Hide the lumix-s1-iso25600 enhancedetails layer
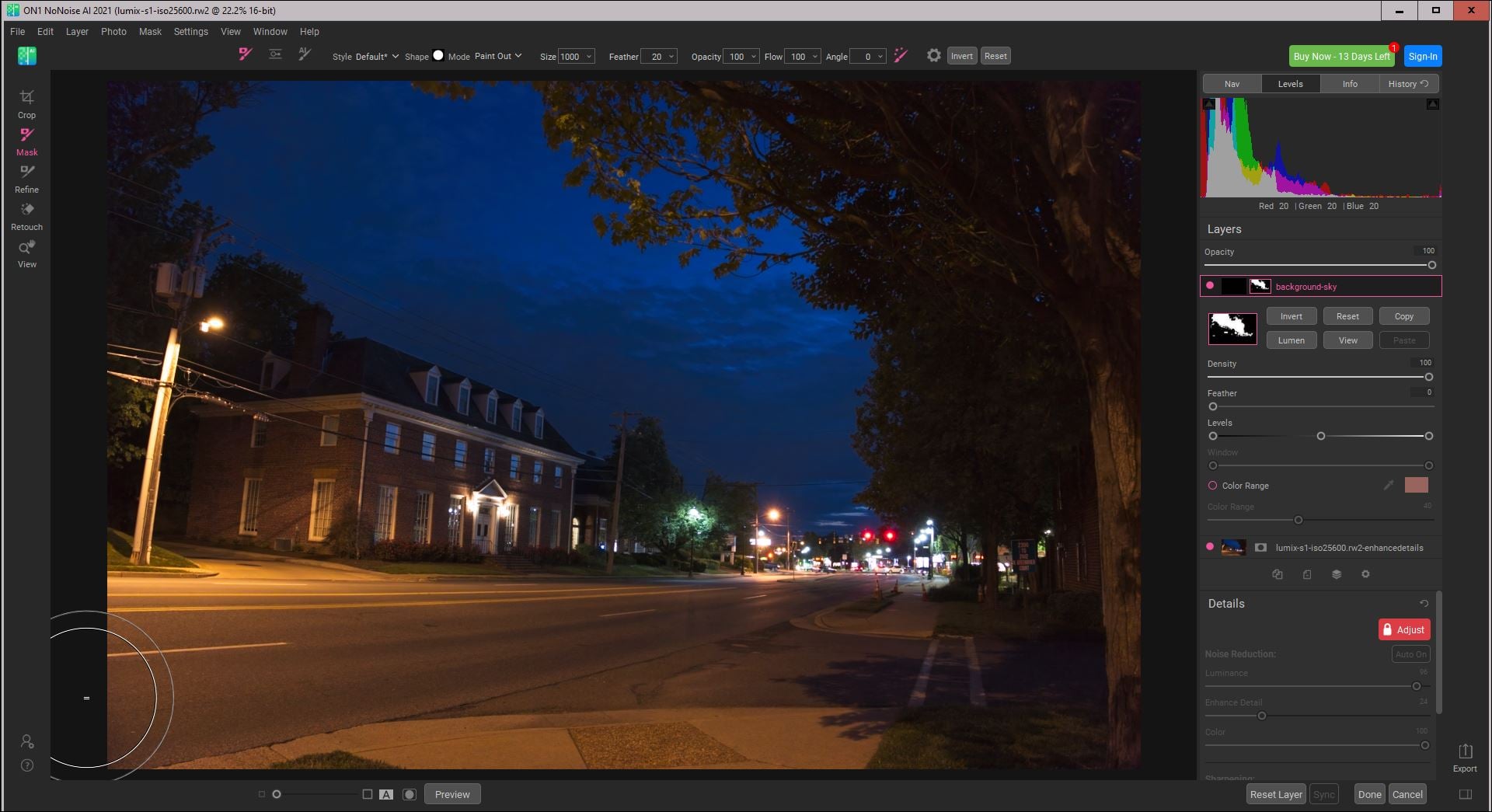The width and height of the screenshot is (1492, 812). coord(1210,547)
